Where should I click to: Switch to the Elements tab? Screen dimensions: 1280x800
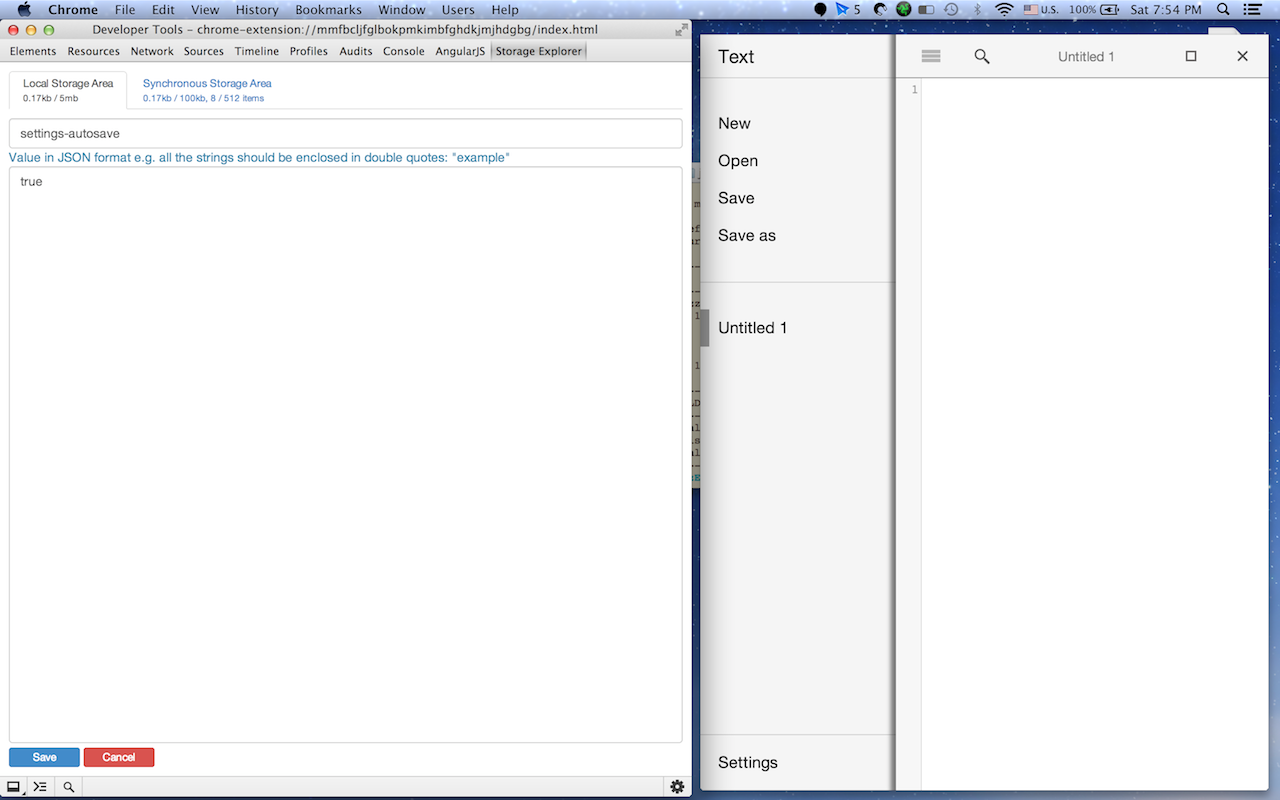(33, 51)
